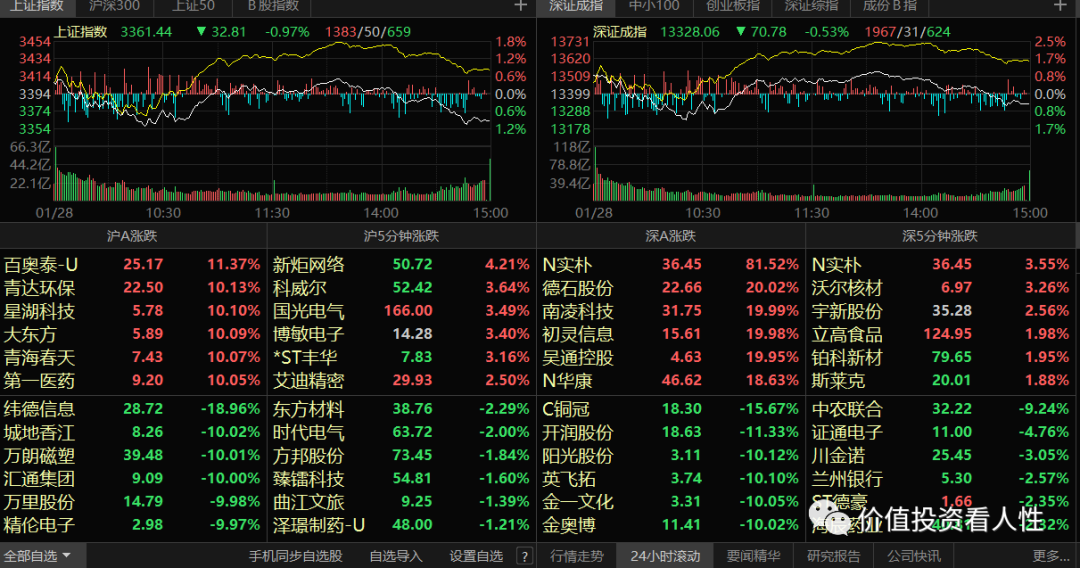Select the 德石股份 stock row

[671, 288]
